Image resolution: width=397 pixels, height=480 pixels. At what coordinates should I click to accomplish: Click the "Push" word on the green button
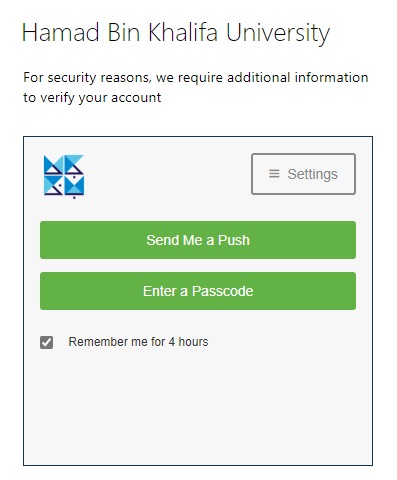coord(234,240)
